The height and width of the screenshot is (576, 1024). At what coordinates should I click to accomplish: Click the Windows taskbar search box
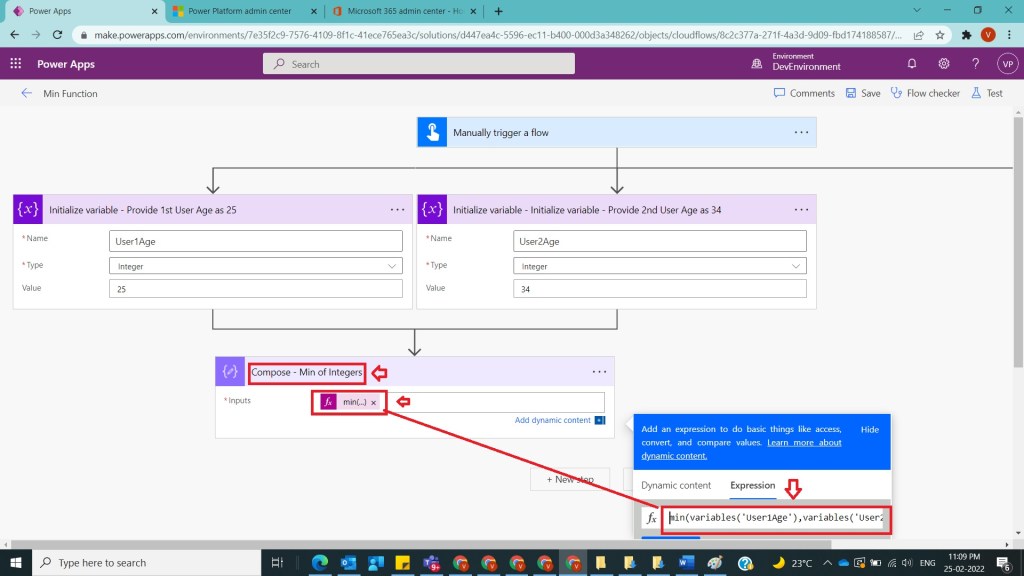140,562
